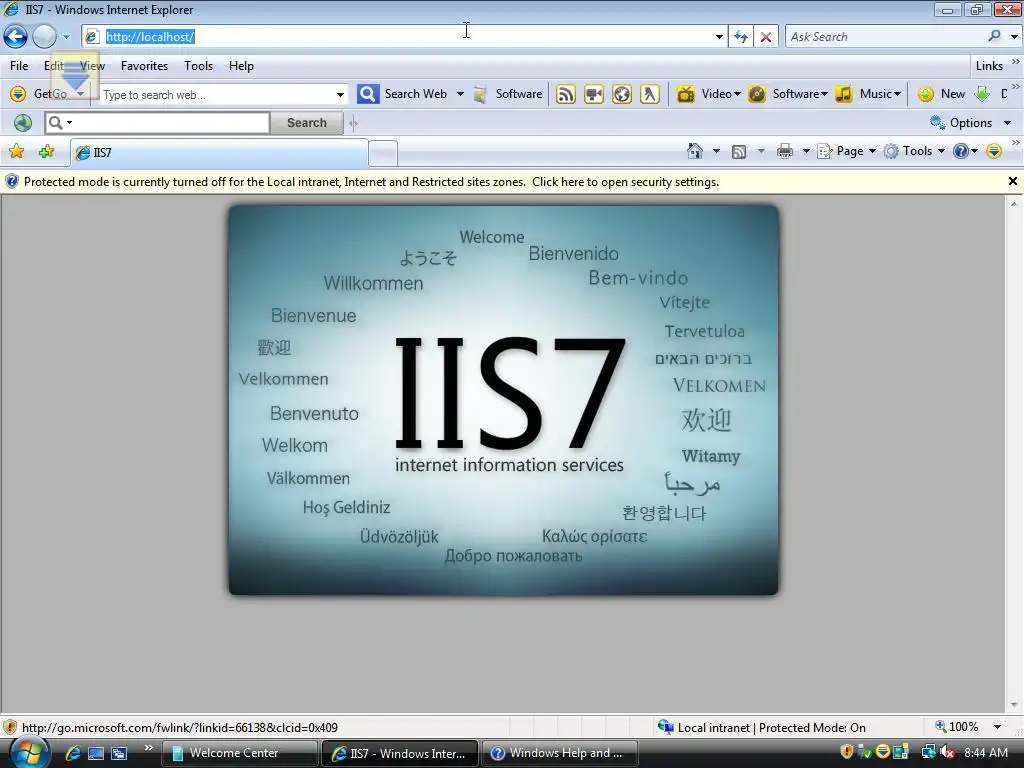Screen dimensions: 1024x768
Task: Open recent pages dropdown beside Forward button
Action: 66,37
